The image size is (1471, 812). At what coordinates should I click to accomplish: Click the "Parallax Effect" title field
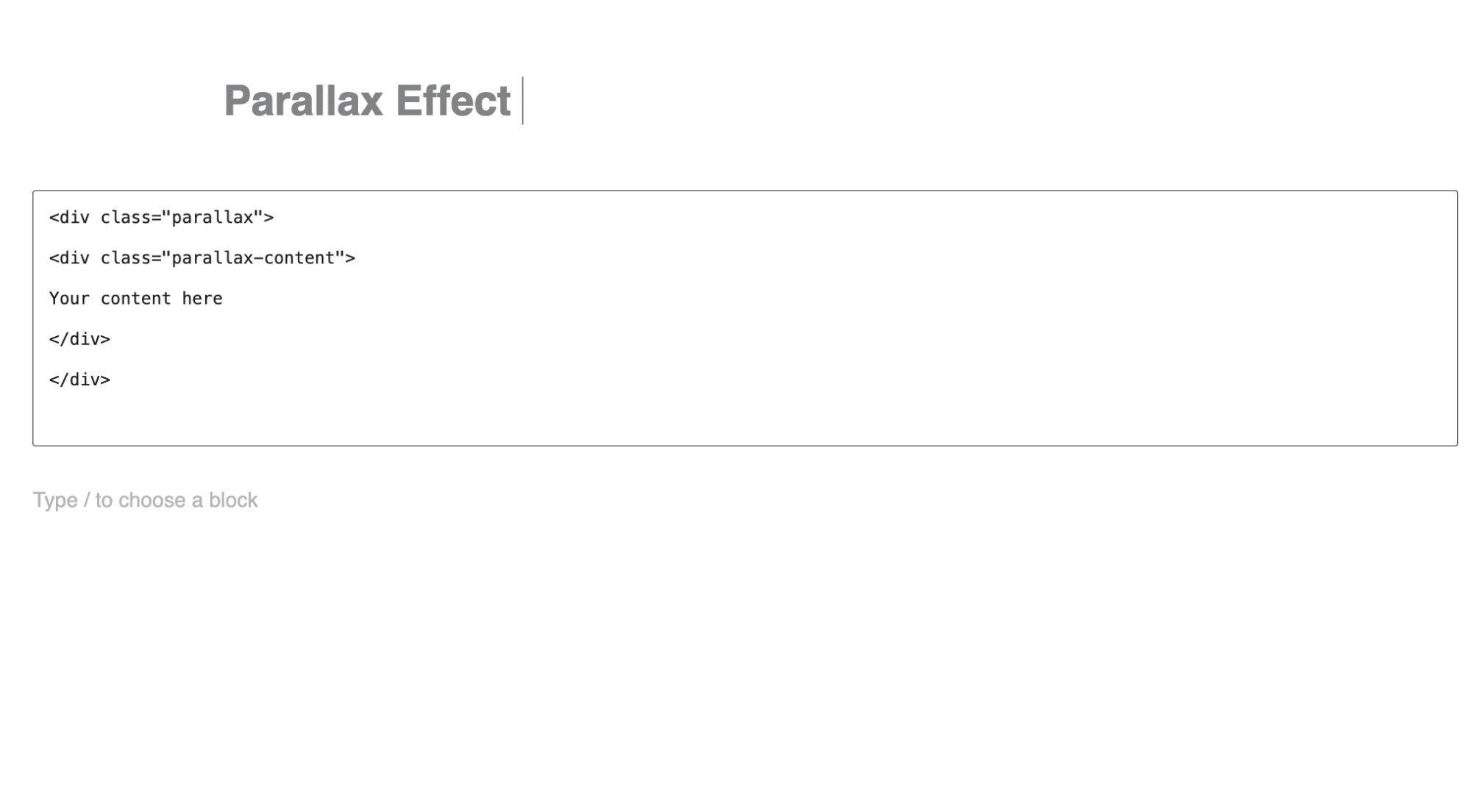pyautogui.click(x=366, y=101)
